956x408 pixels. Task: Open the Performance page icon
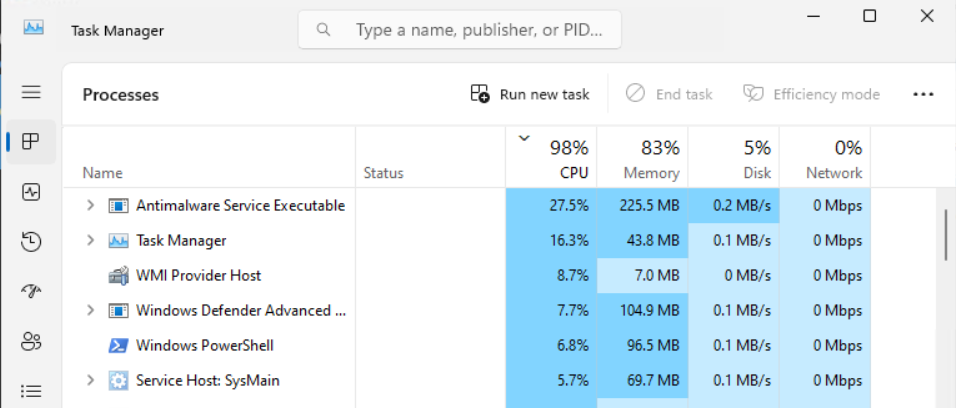click(31, 191)
